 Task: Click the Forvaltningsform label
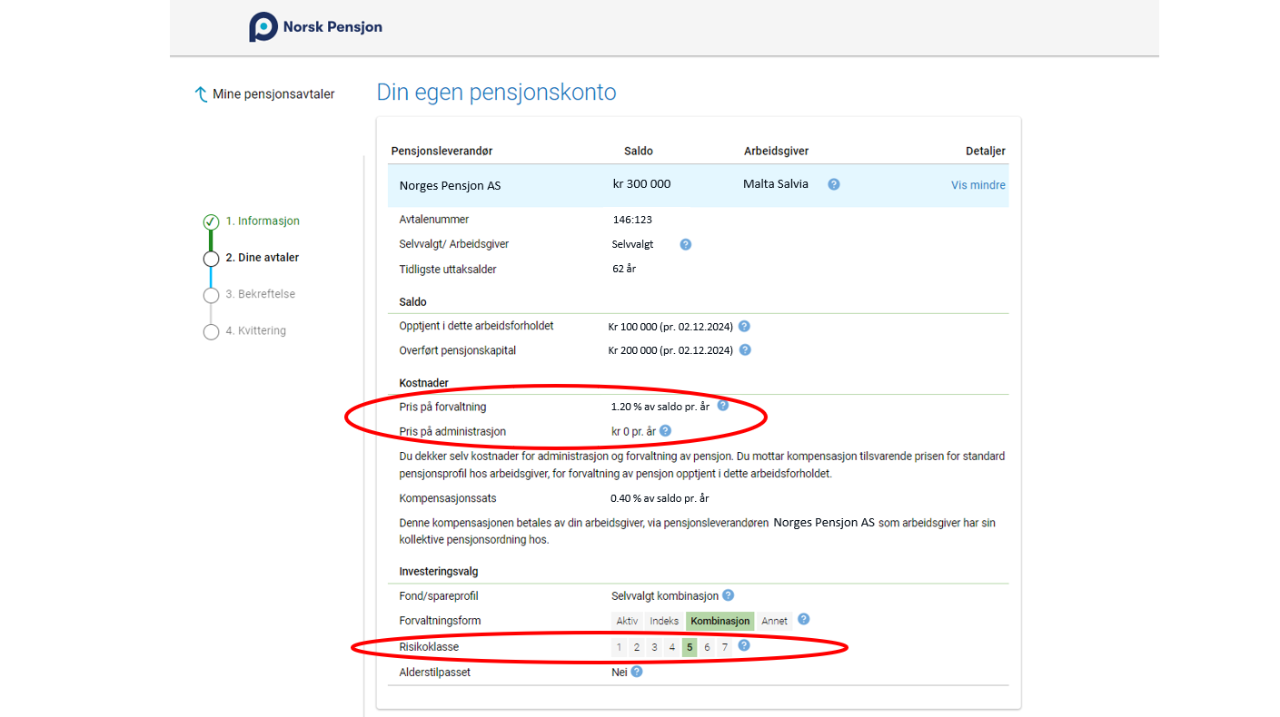440,620
